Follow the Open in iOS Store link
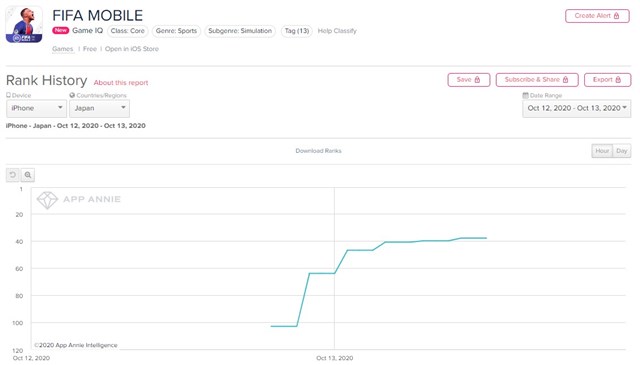The width and height of the screenshot is (640, 365). [131, 49]
